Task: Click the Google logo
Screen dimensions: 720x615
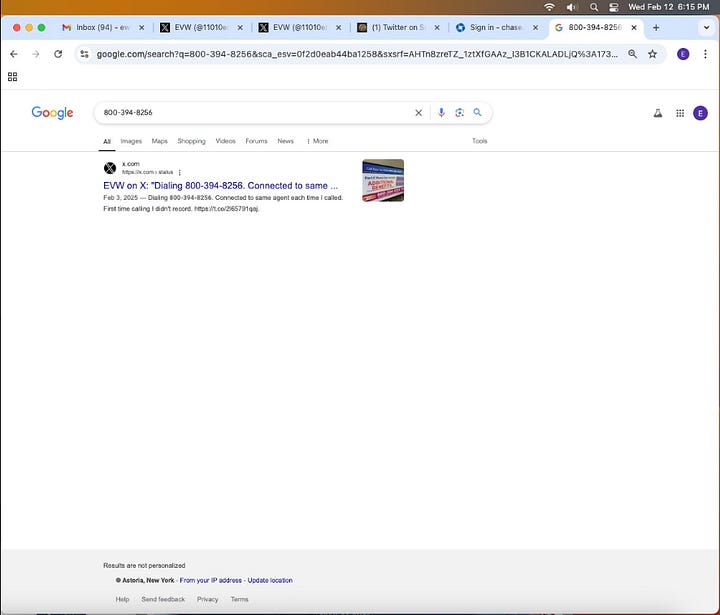Action: (x=52, y=113)
